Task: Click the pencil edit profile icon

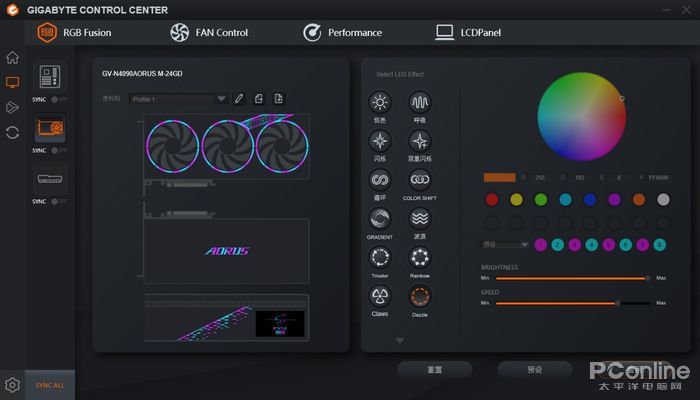Action: coord(239,98)
